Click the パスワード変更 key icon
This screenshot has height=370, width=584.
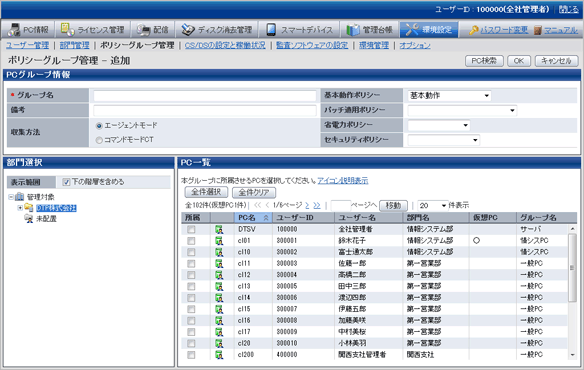(473, 30)
